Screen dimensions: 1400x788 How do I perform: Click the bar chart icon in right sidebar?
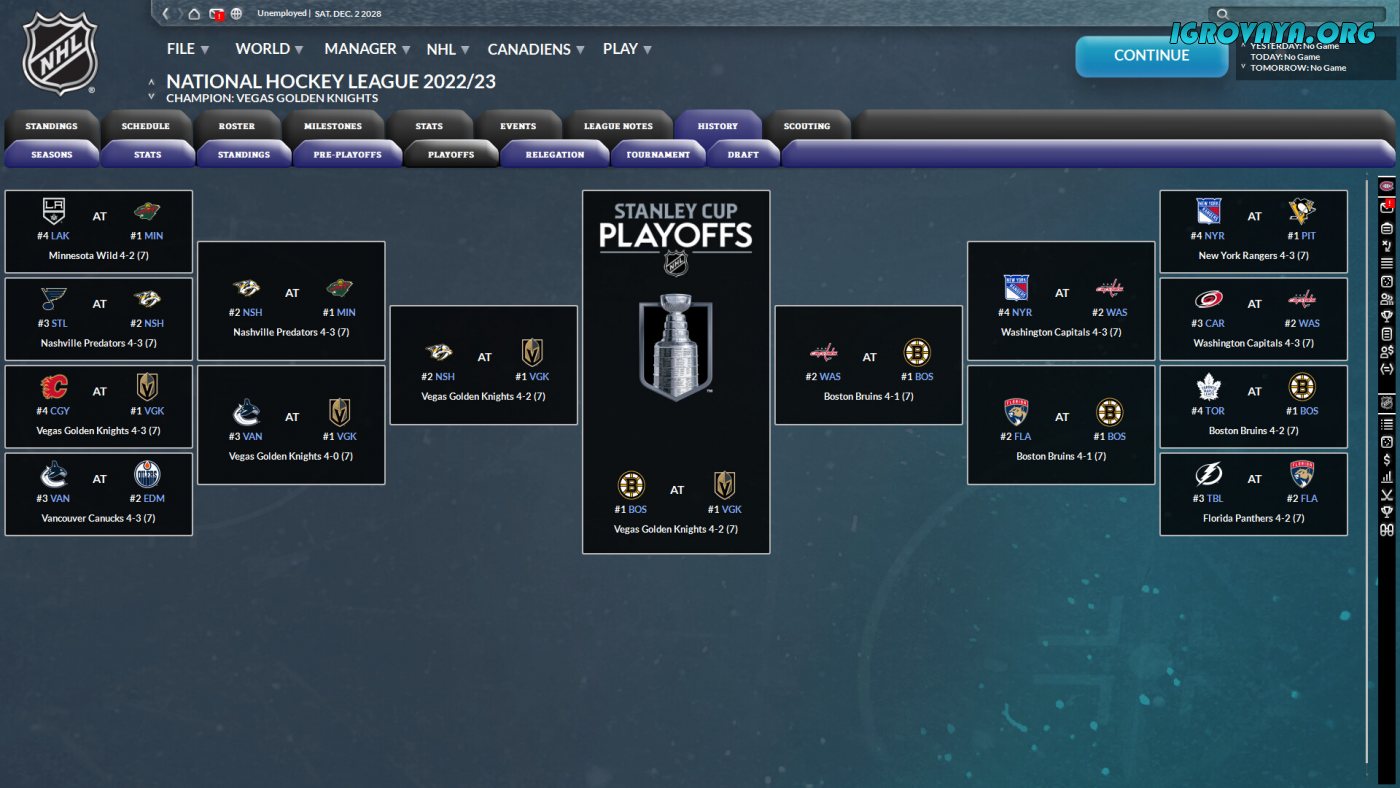tap(1386, 477)
